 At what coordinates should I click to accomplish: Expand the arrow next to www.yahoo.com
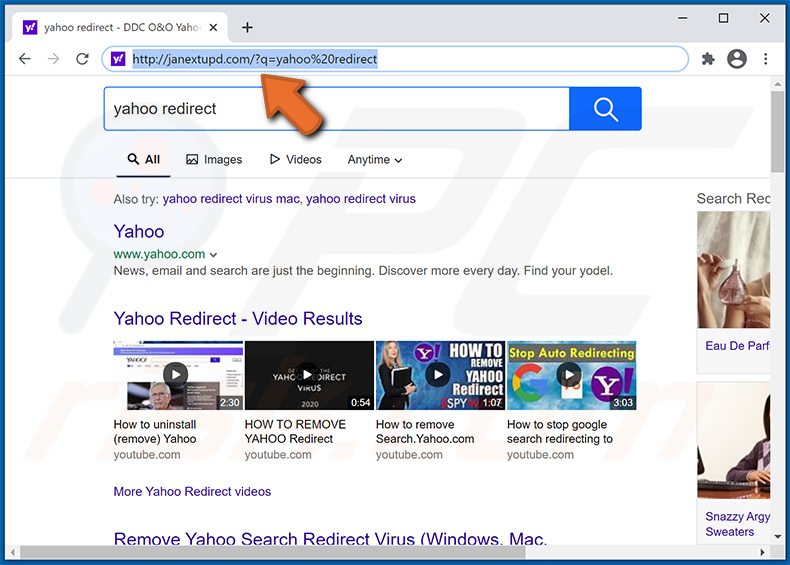tap(213, 255)
